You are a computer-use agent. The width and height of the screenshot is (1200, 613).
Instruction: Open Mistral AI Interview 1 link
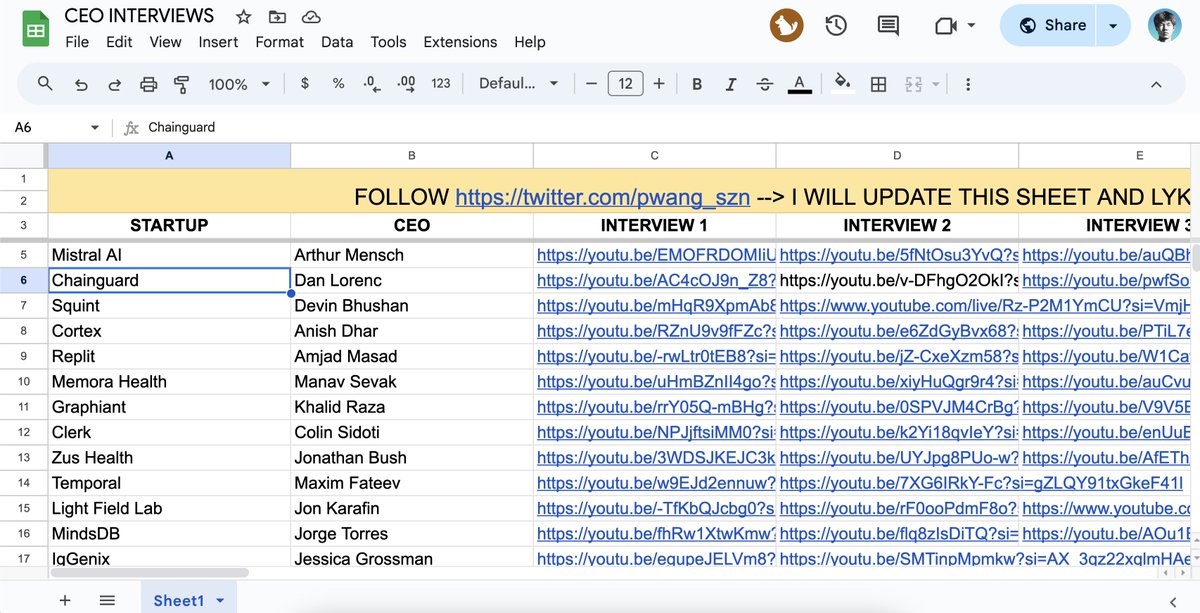[x=656, y=255]
